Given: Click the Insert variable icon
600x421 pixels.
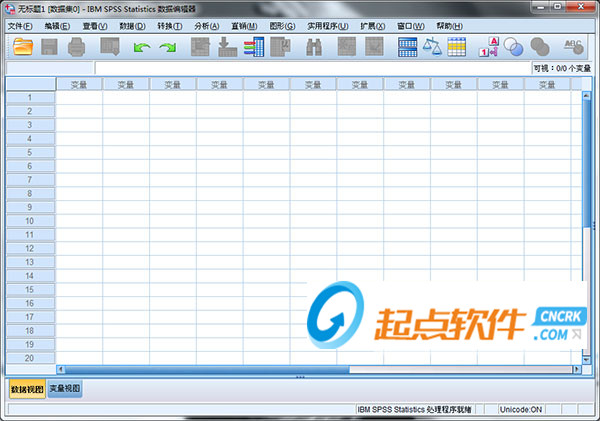Looking at the screenshot, I should pyautogui.click(x=374, y=47).
